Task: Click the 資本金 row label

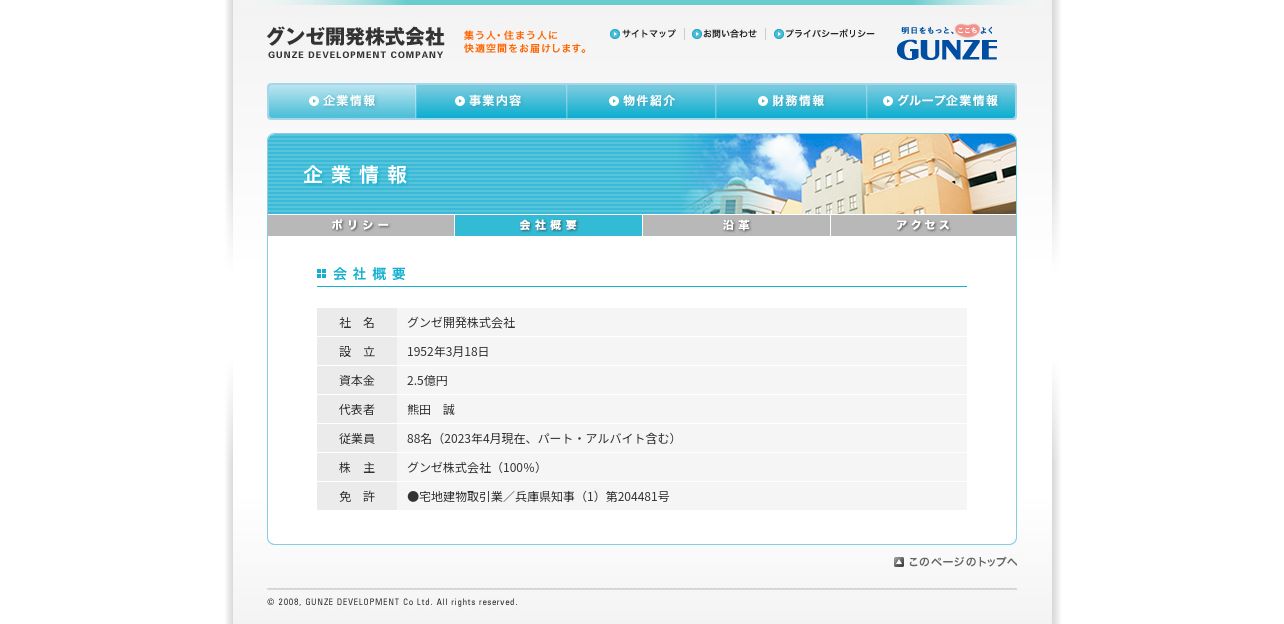Action: tap(357, 381)
